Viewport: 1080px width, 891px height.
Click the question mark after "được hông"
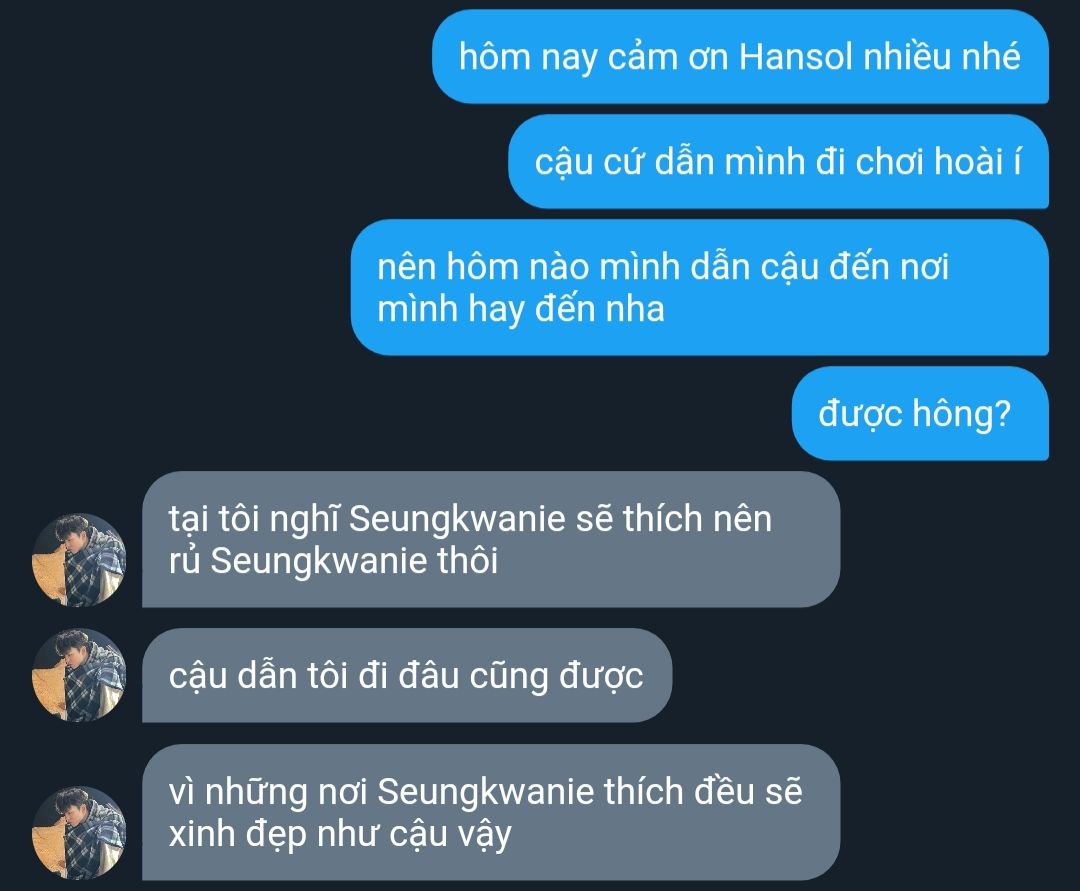pyautogui.click(x=1002, y=414)
